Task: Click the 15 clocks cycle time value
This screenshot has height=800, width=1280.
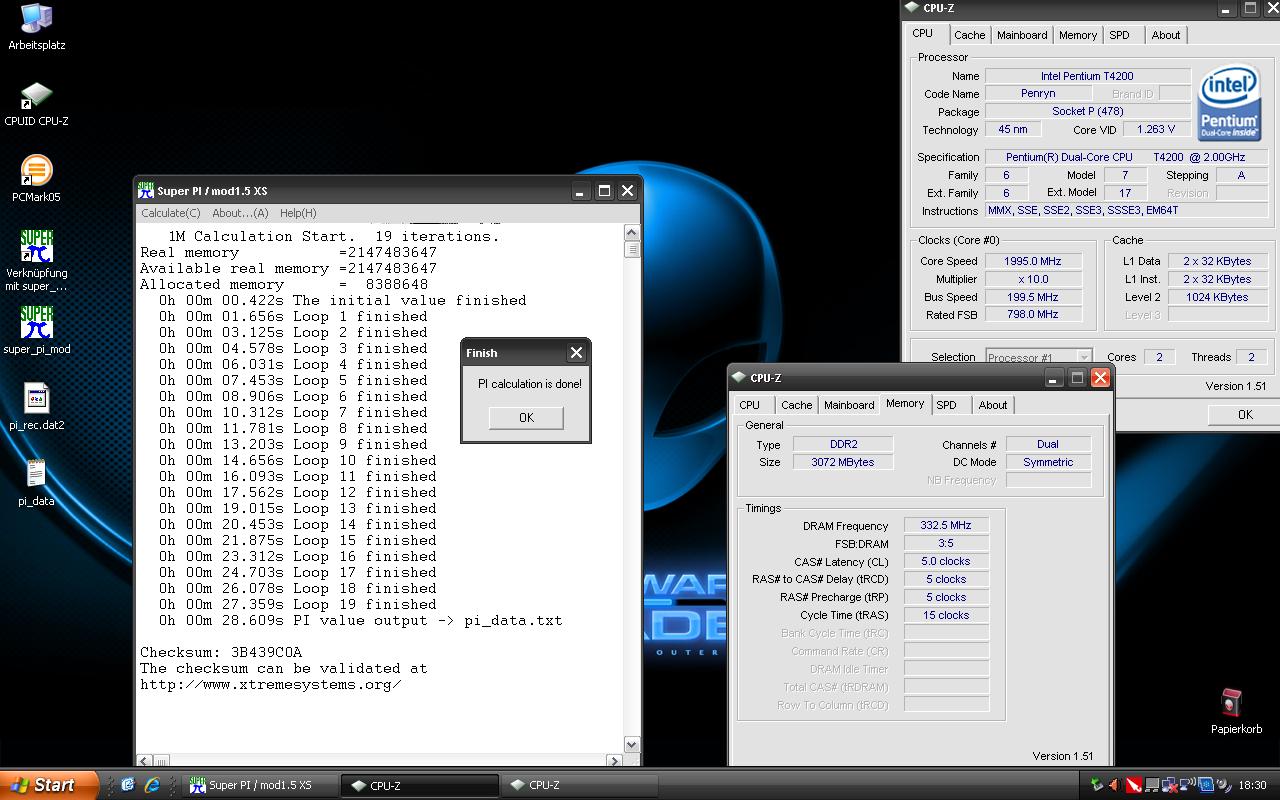Action: click(946, 615)
